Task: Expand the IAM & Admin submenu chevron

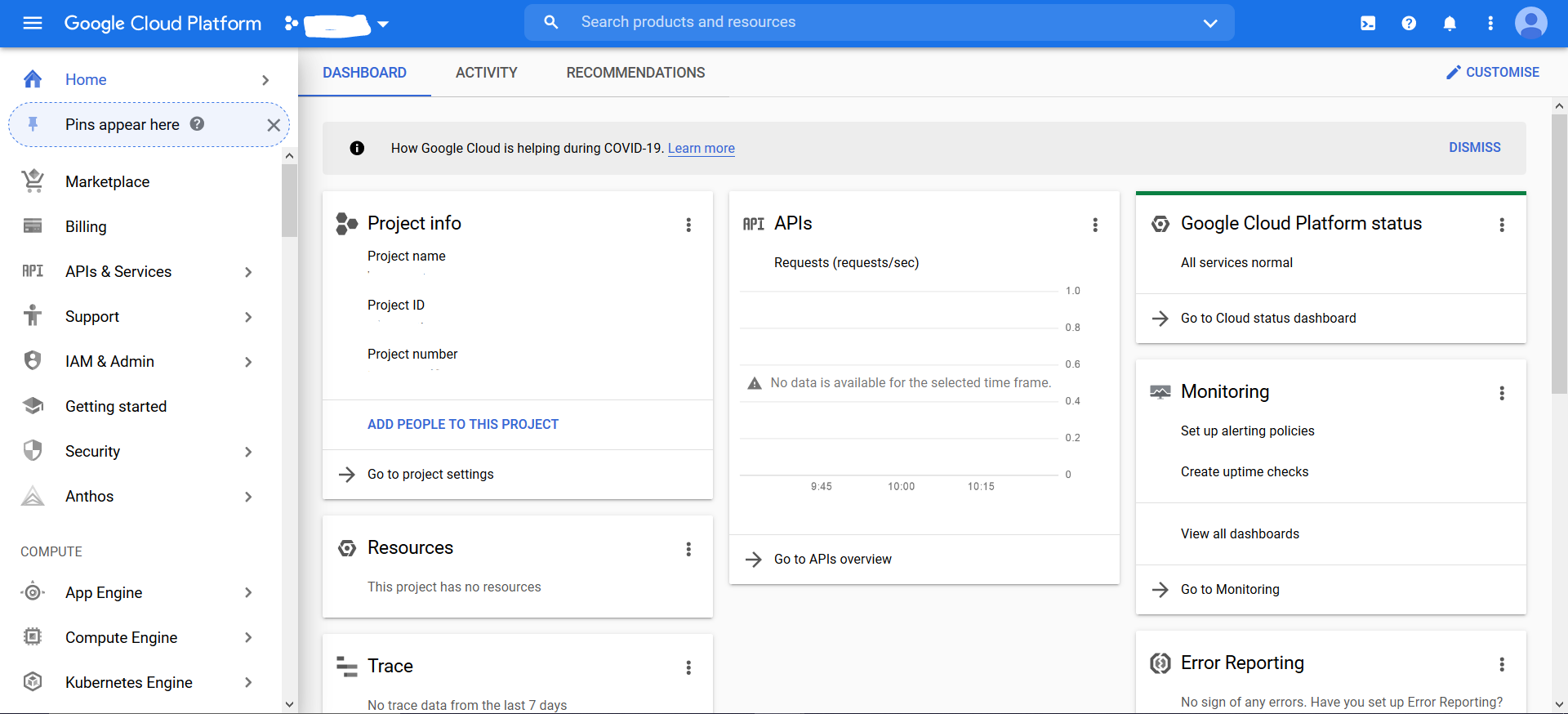Action: (x=248, y=362)
